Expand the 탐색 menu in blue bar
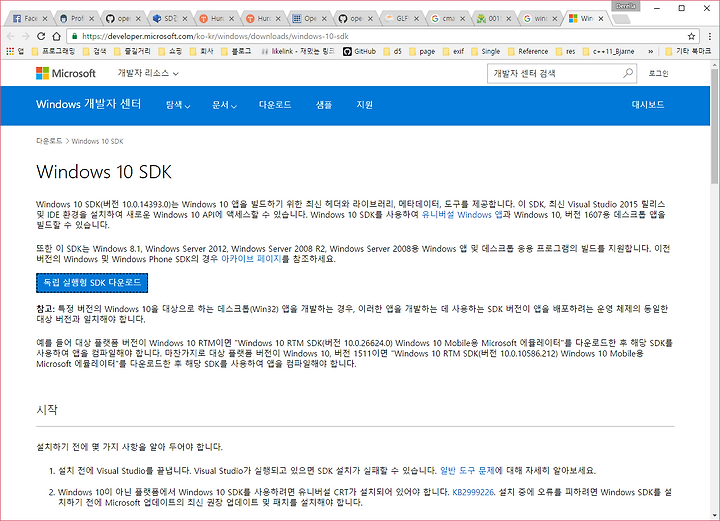720x521 pixels. [x=178, y=105]
